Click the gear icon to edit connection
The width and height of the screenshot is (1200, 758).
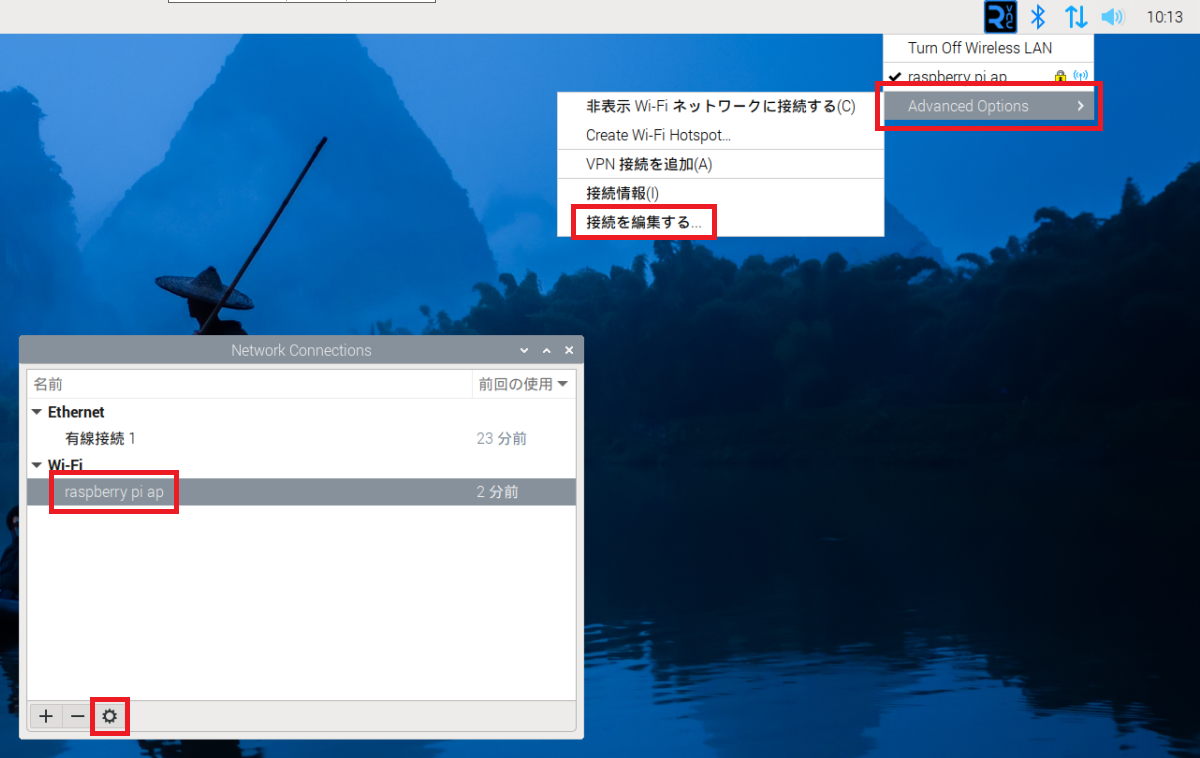pos(109,716)
